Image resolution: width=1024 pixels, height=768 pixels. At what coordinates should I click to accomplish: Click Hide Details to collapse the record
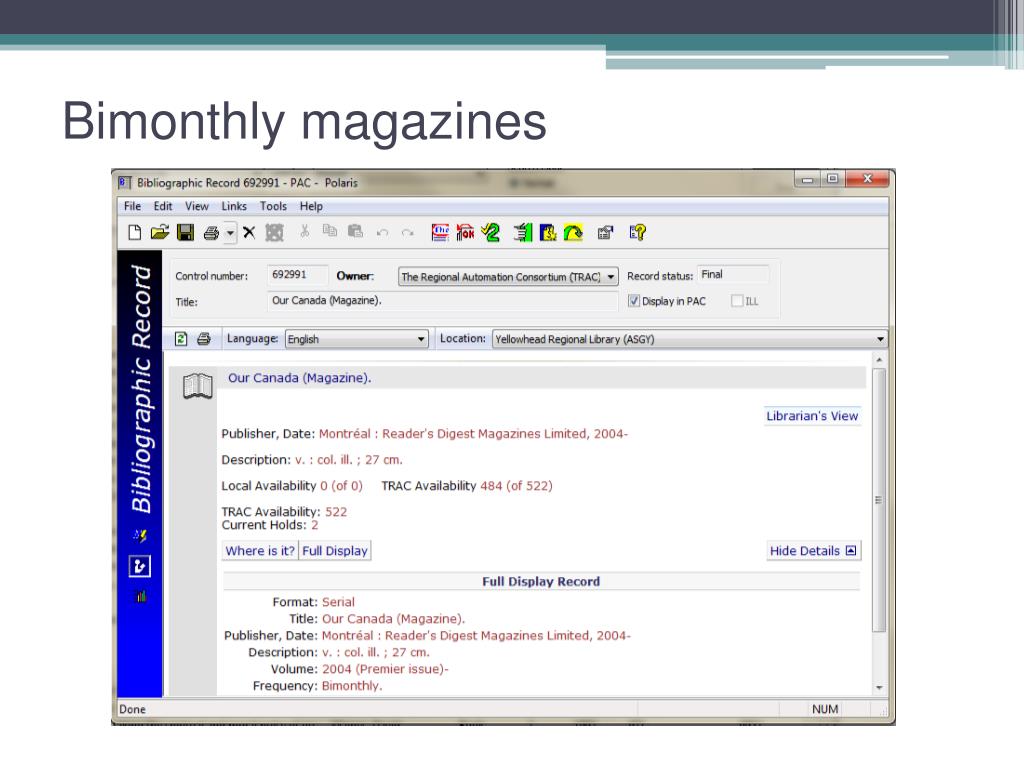[x=813, y=551]
